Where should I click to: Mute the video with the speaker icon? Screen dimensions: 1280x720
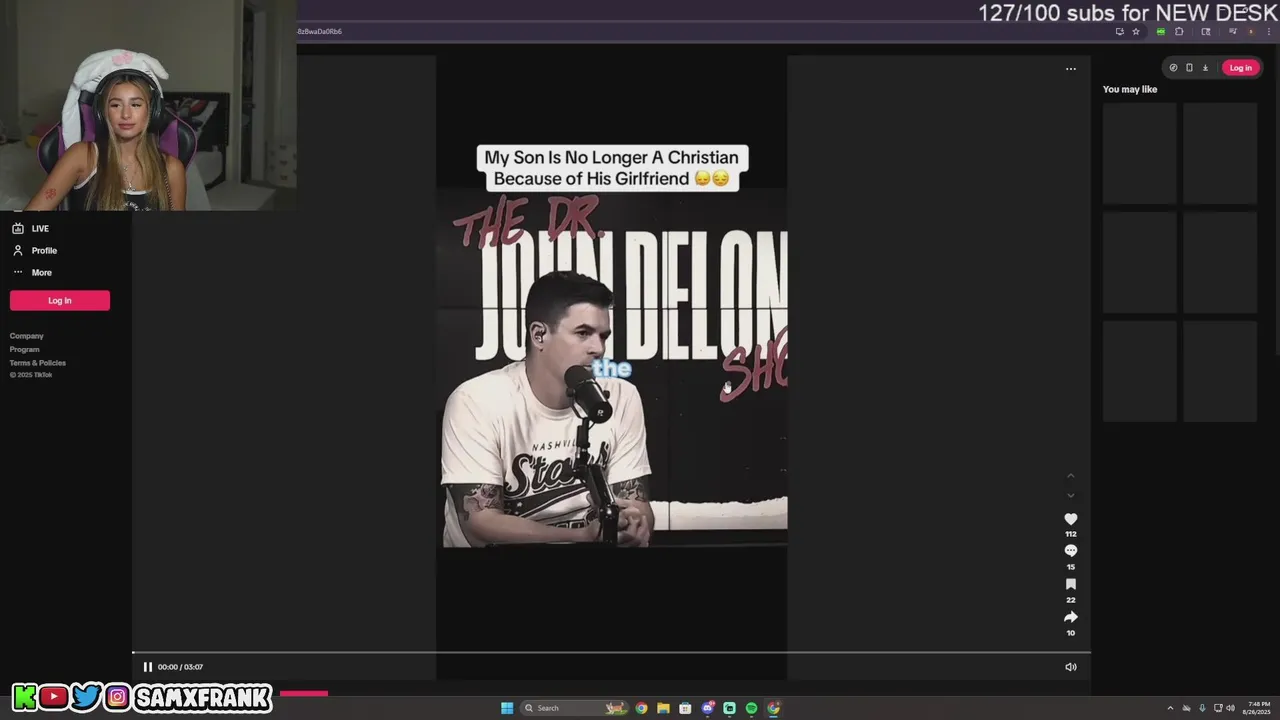click(1070, 667)
